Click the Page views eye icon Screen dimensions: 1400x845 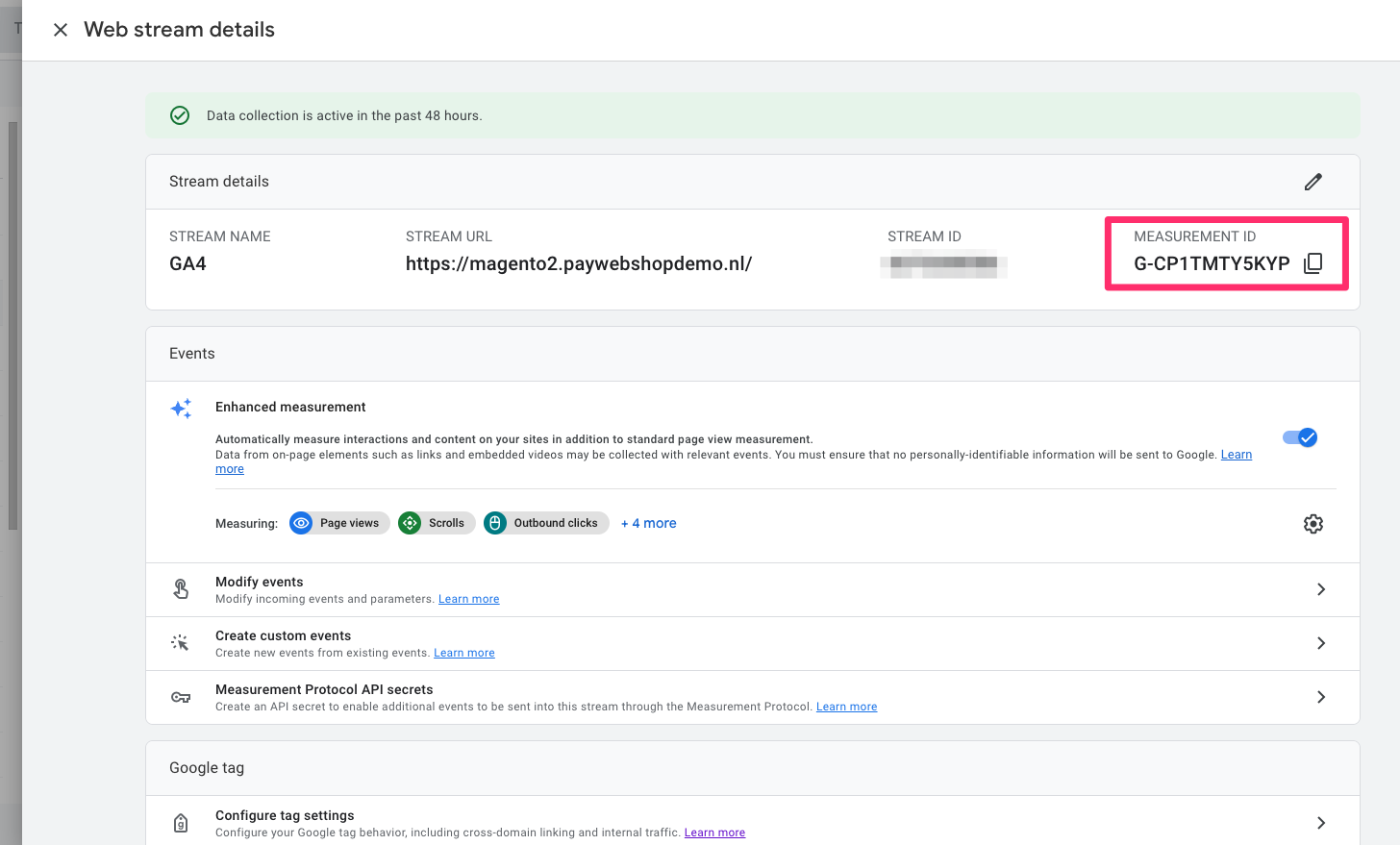[301, 523]
